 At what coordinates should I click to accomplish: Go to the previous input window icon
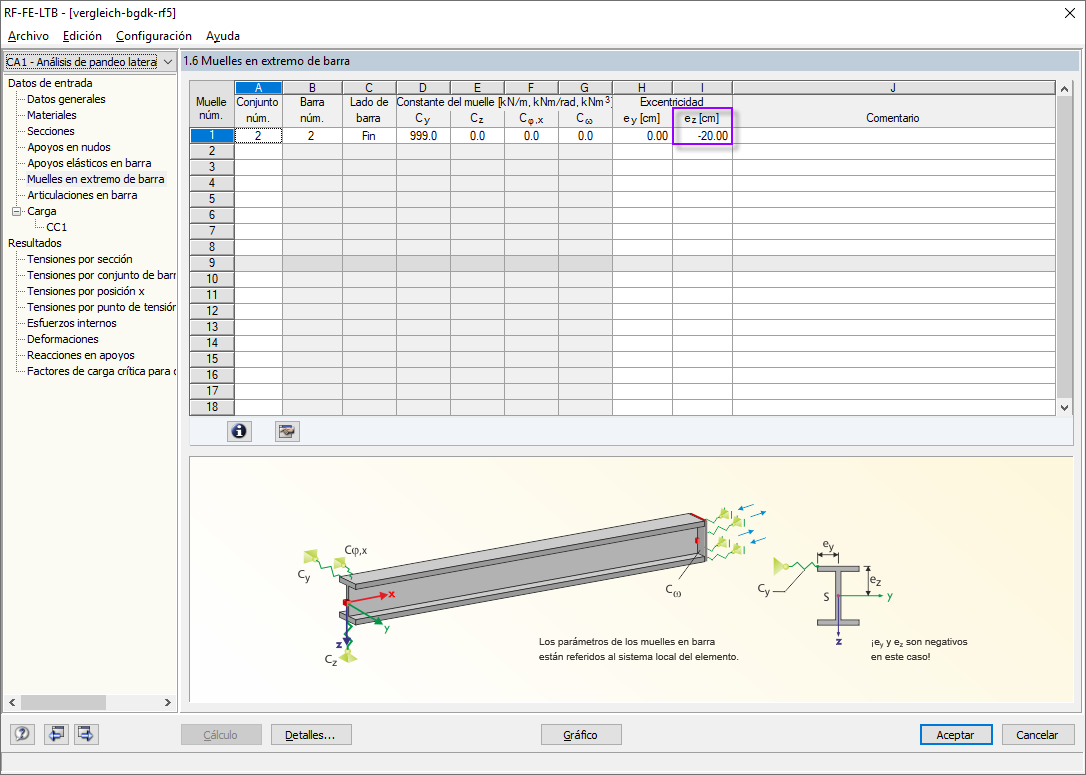[55, 733]
